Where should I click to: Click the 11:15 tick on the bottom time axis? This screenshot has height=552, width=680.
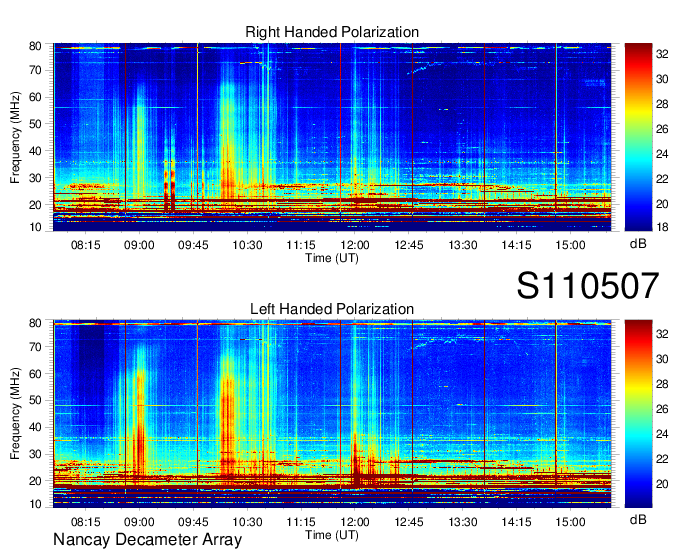(x=301, y=522)
